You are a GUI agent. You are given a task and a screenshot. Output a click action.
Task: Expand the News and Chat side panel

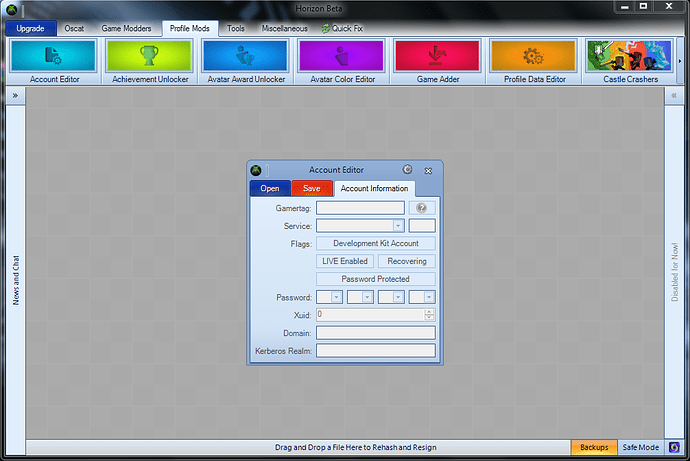pos(16,96)
